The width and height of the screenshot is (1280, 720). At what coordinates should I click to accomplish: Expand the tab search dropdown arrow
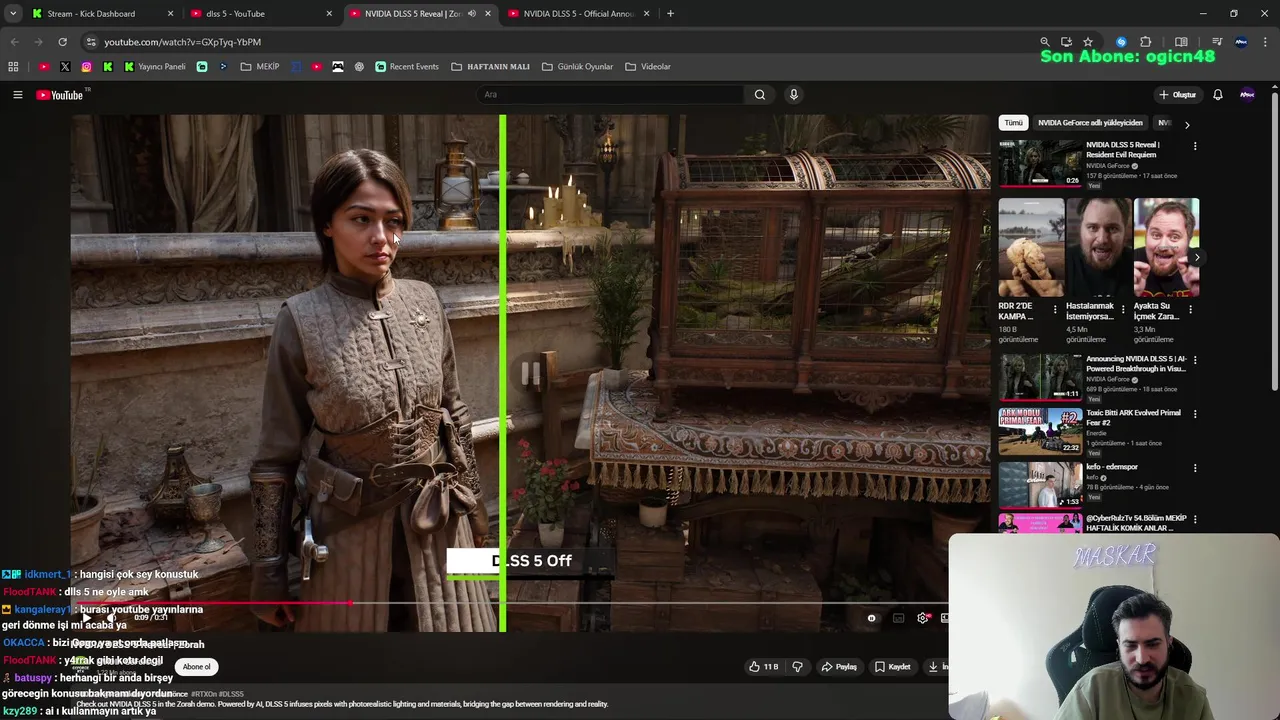tap(13, 14)
